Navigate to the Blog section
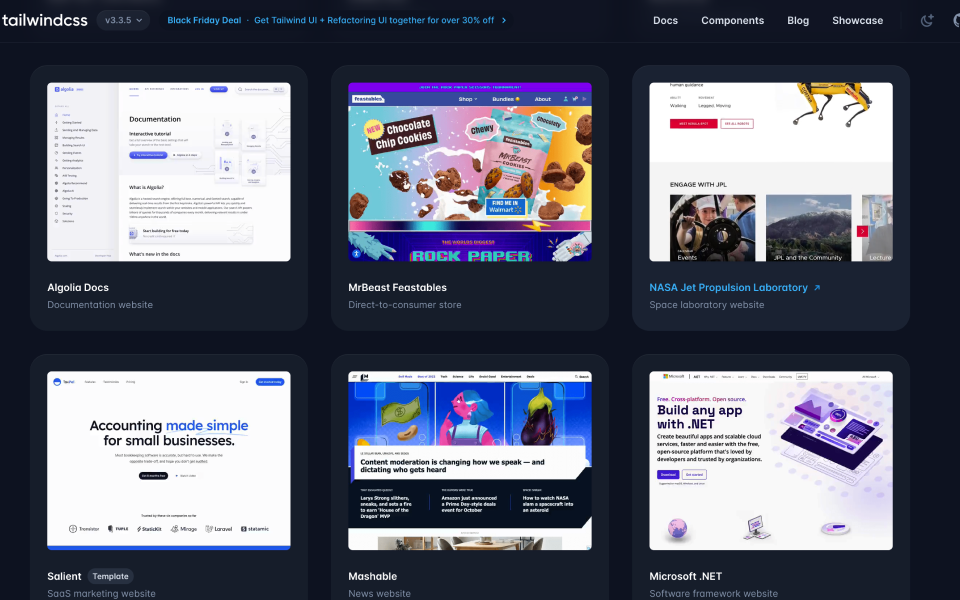 (797, 20)
